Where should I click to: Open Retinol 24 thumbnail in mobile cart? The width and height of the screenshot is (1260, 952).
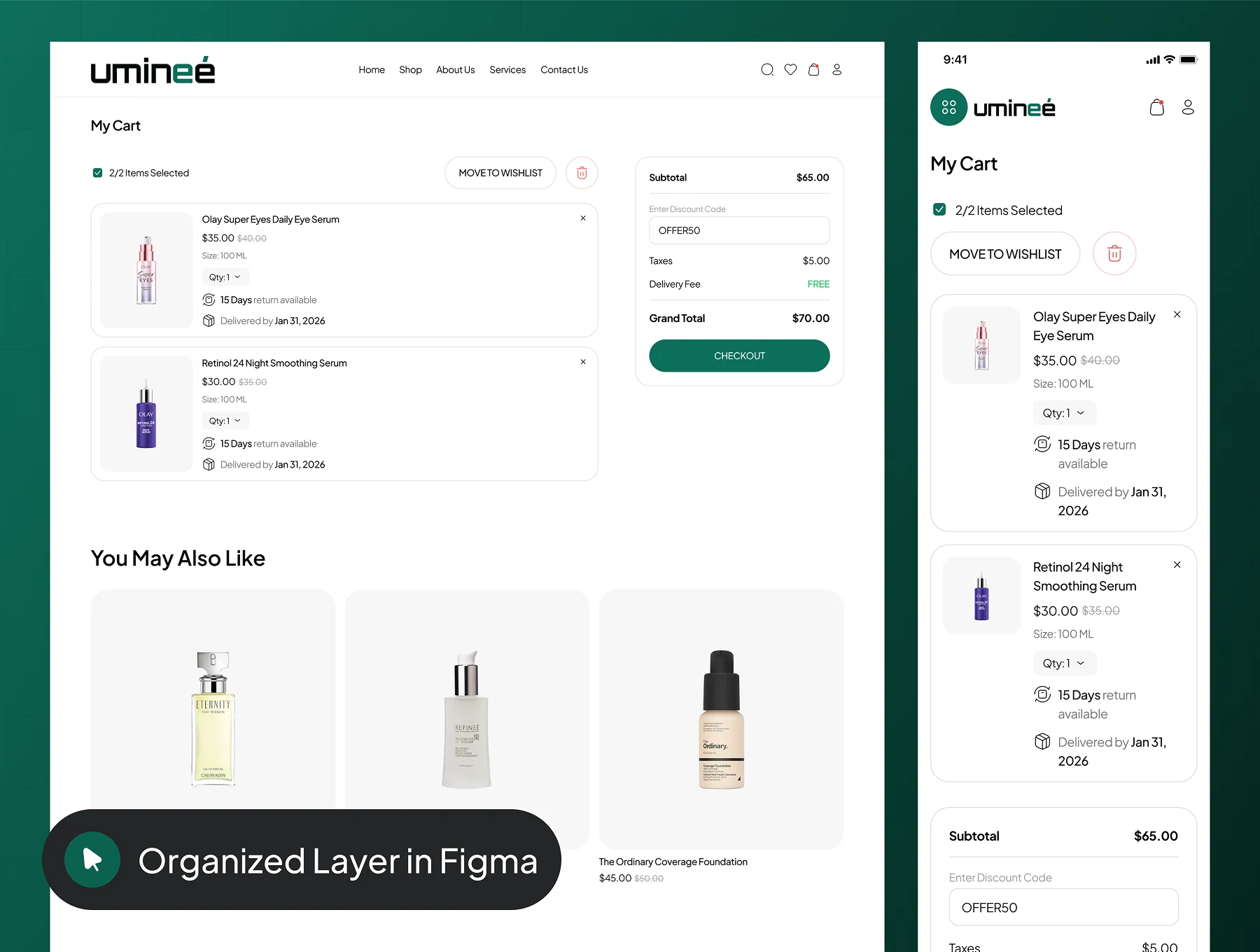tap(981, 596)
